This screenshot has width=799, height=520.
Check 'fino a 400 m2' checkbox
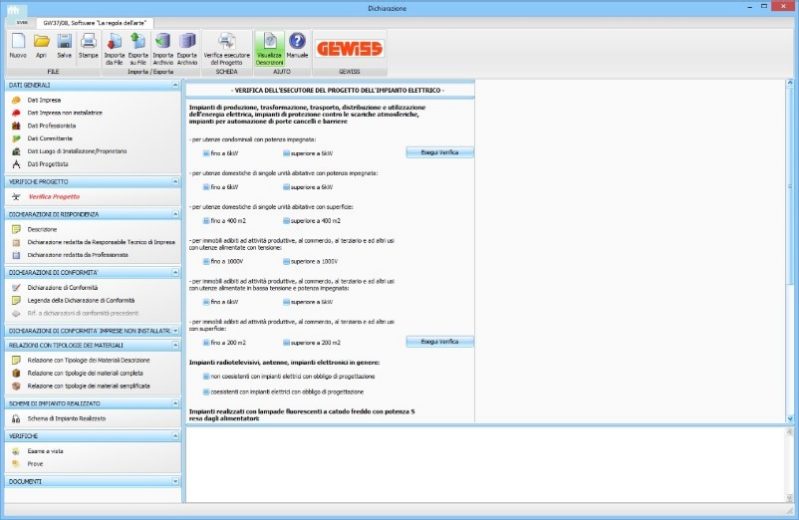click(206, 221)
